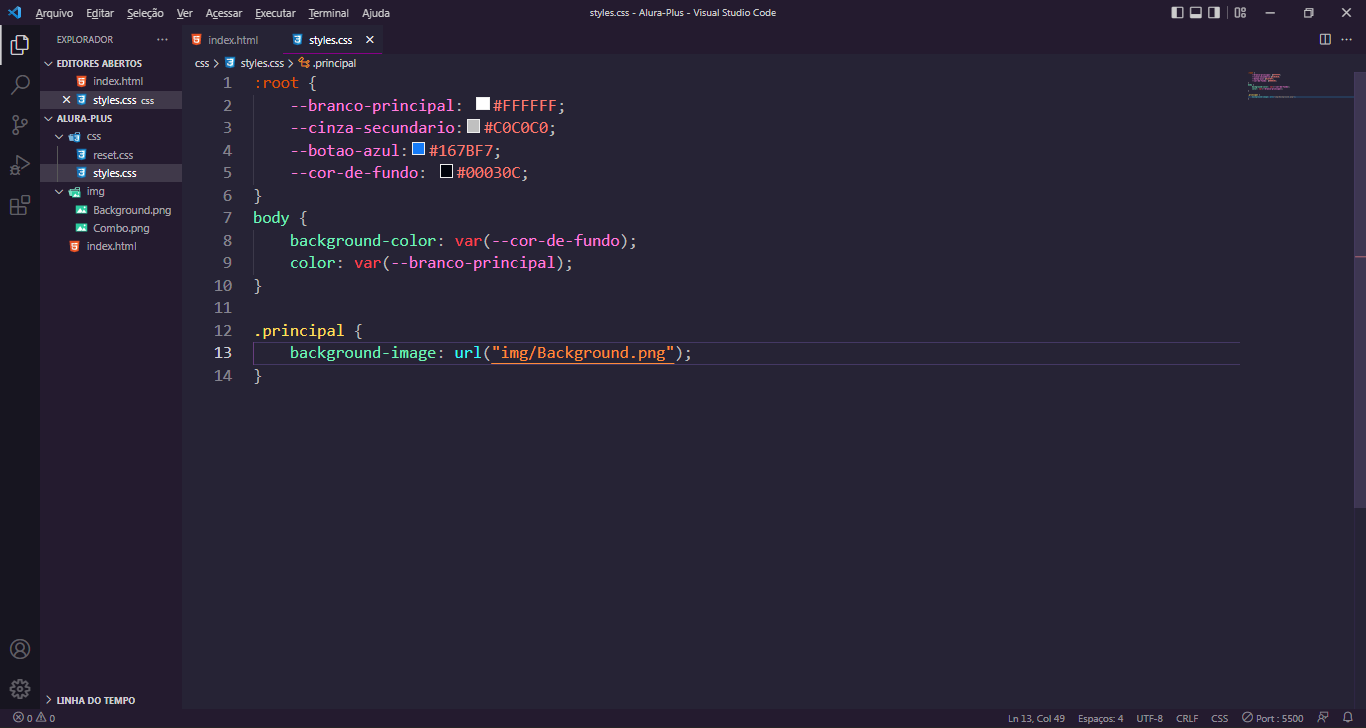Close the styles.css editor tab

point(369,40)
